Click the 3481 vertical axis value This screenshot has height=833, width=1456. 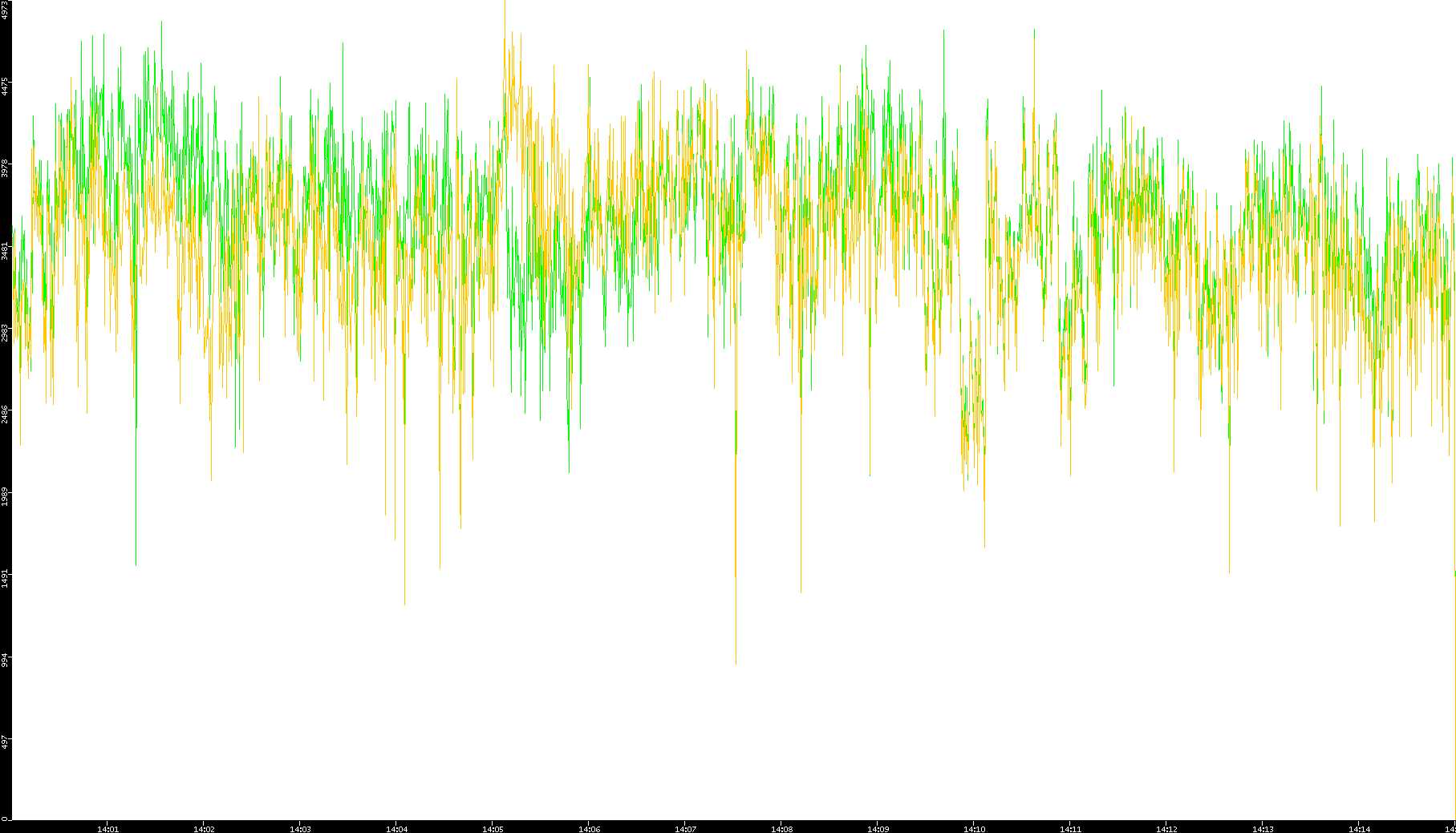click(6, 250)
